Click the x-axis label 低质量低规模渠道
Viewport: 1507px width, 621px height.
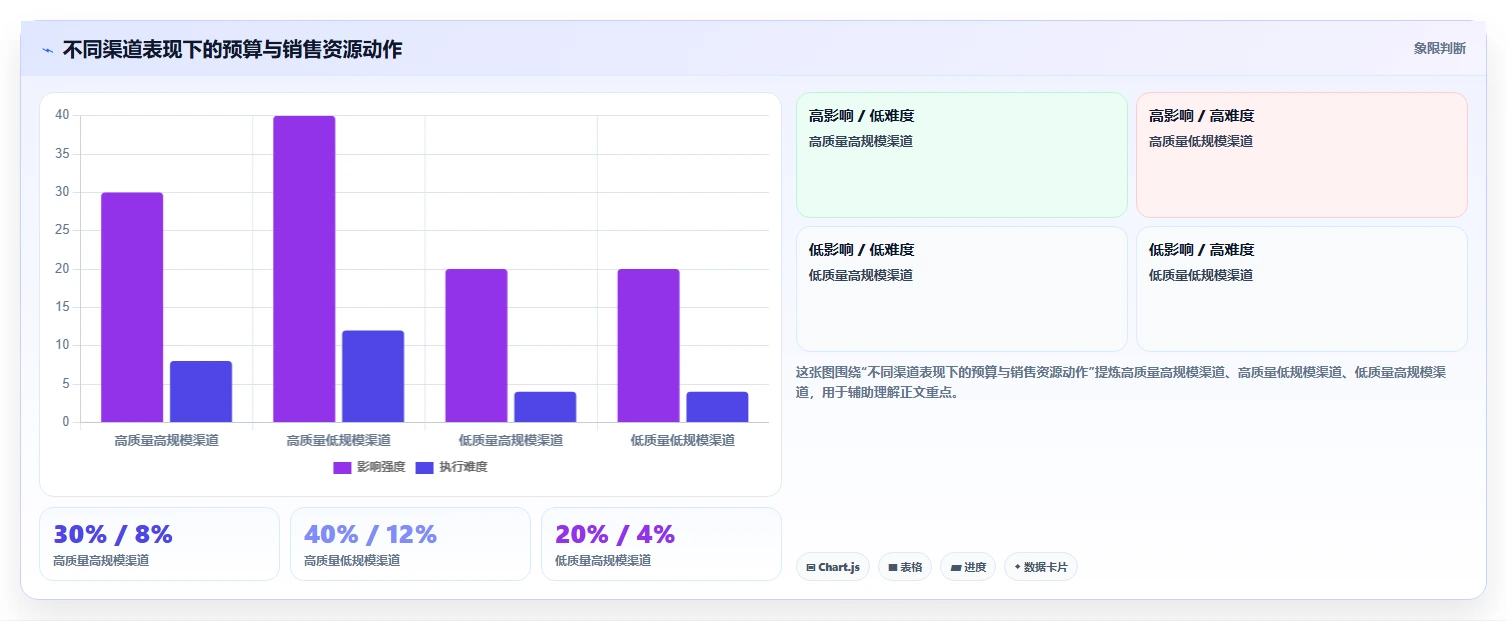coord(682,440)
